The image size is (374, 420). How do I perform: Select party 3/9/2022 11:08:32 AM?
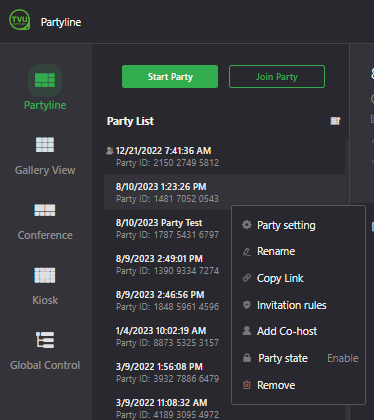tap(167, 408)
